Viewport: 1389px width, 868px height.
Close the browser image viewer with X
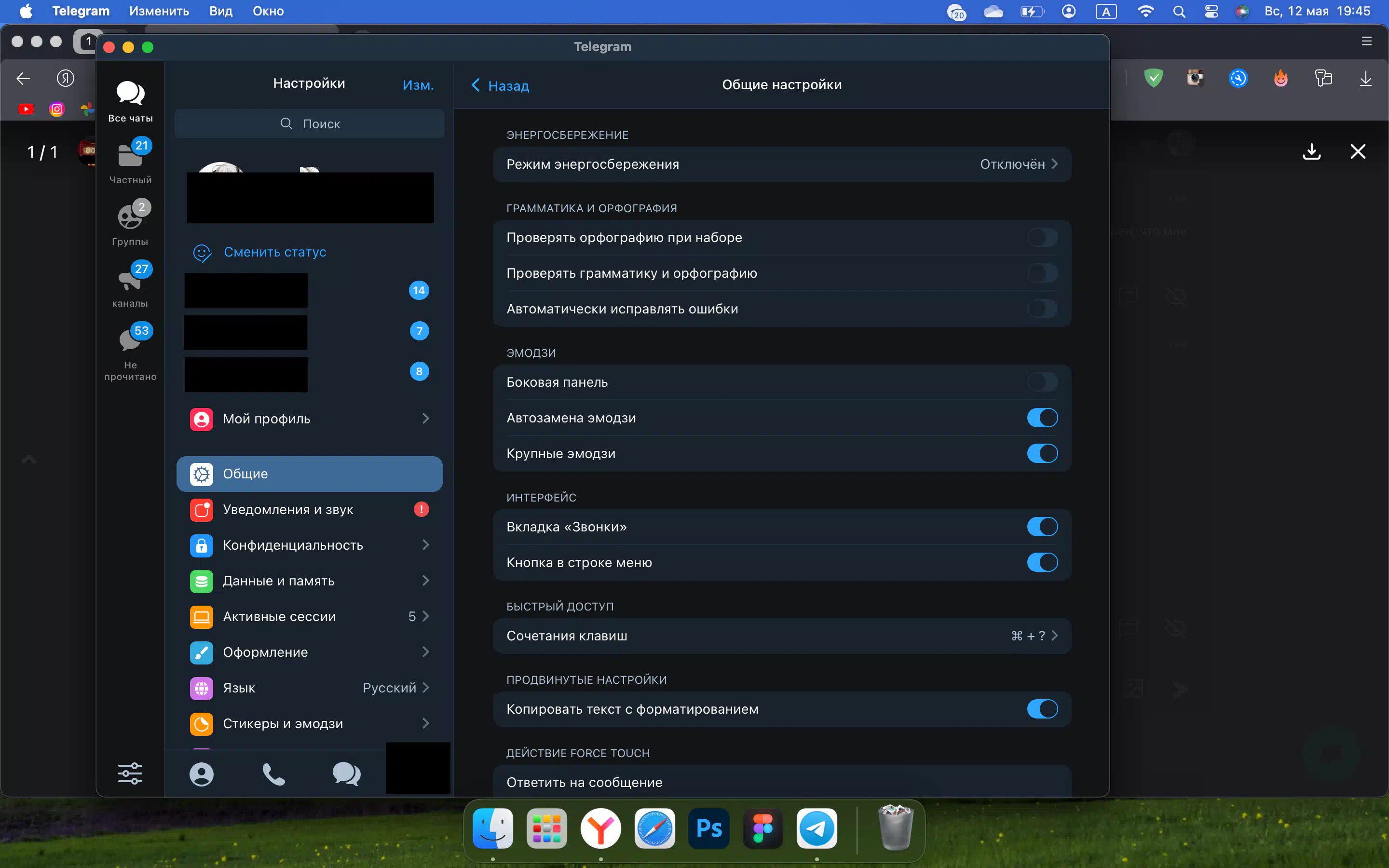click(1358, 151)
